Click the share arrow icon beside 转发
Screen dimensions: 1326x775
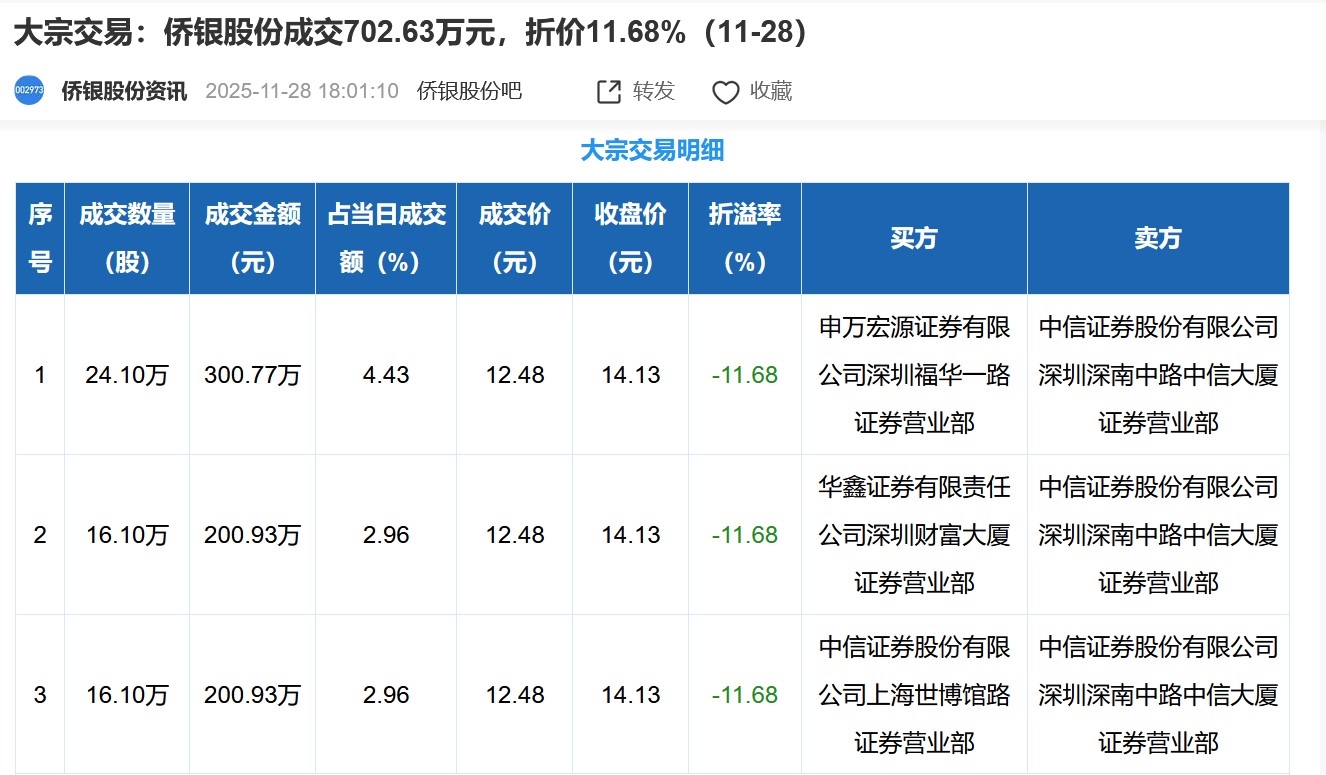tap(609, 92)
